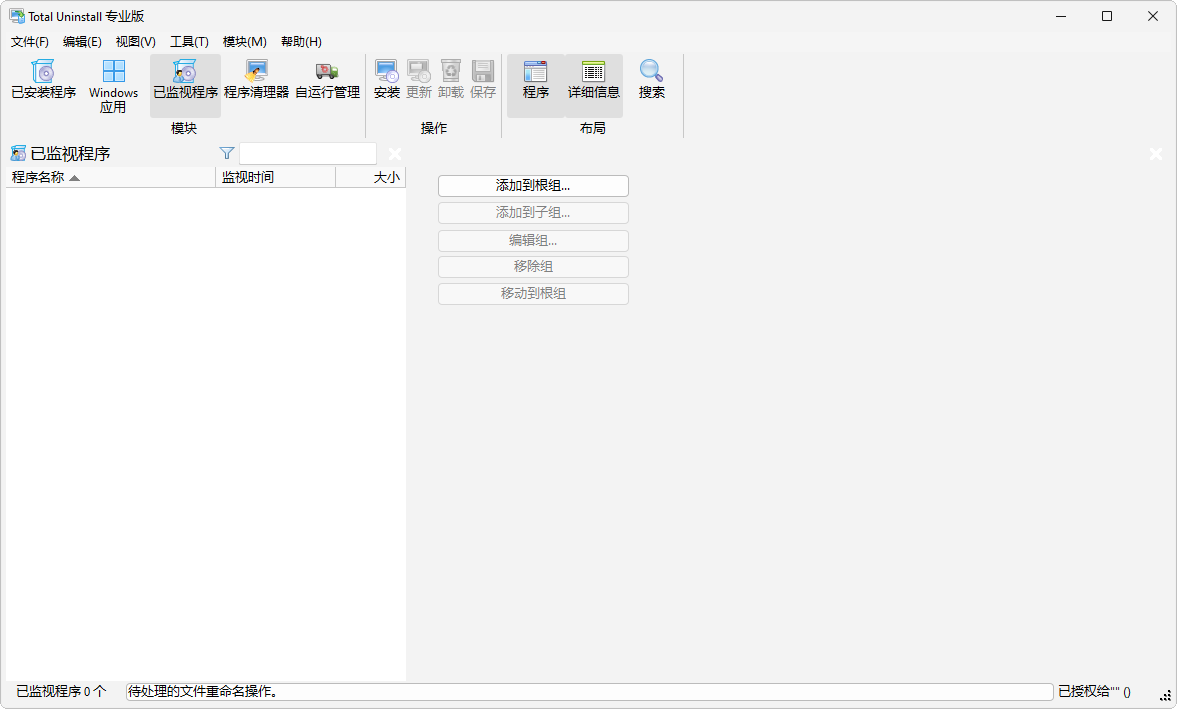Click the 已监视程序 panel header icon
Image resolution: width=1177 pixels, height=709 pixels.
tap(17, 153)
